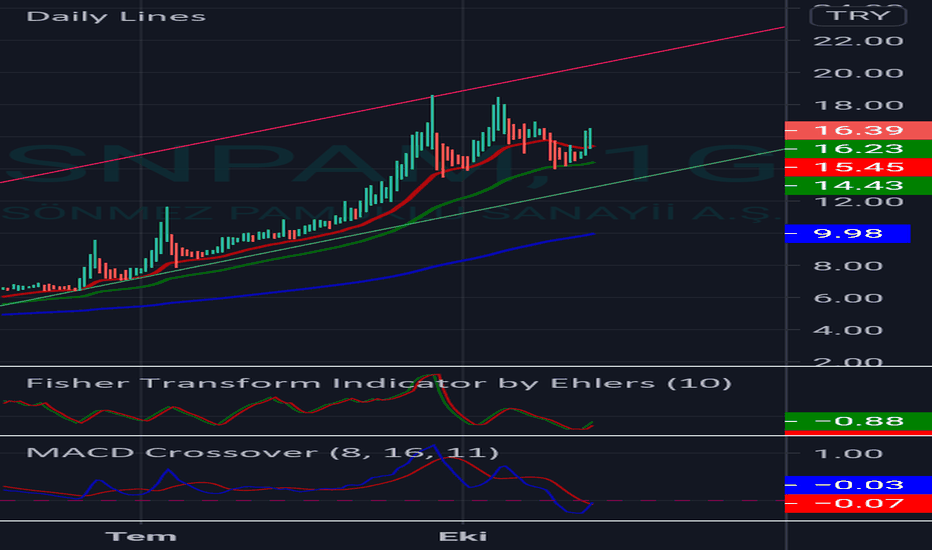Image resolution: width=932 pixels, height=550 pixels.
Task: Select the 16.39 price label
Action: (858, 130)
